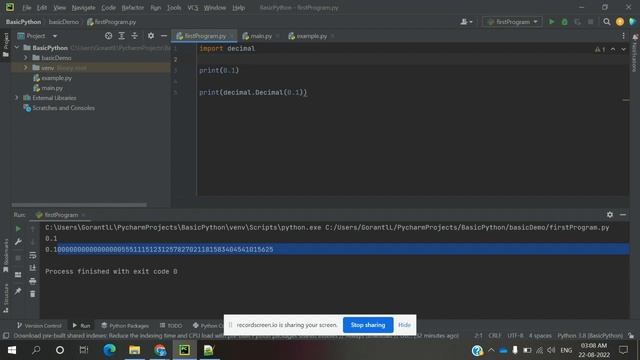This screenshot has height=360, width=640.
Task: Toggle soft-wrap in Run console
Action: [x=33, y=255]
